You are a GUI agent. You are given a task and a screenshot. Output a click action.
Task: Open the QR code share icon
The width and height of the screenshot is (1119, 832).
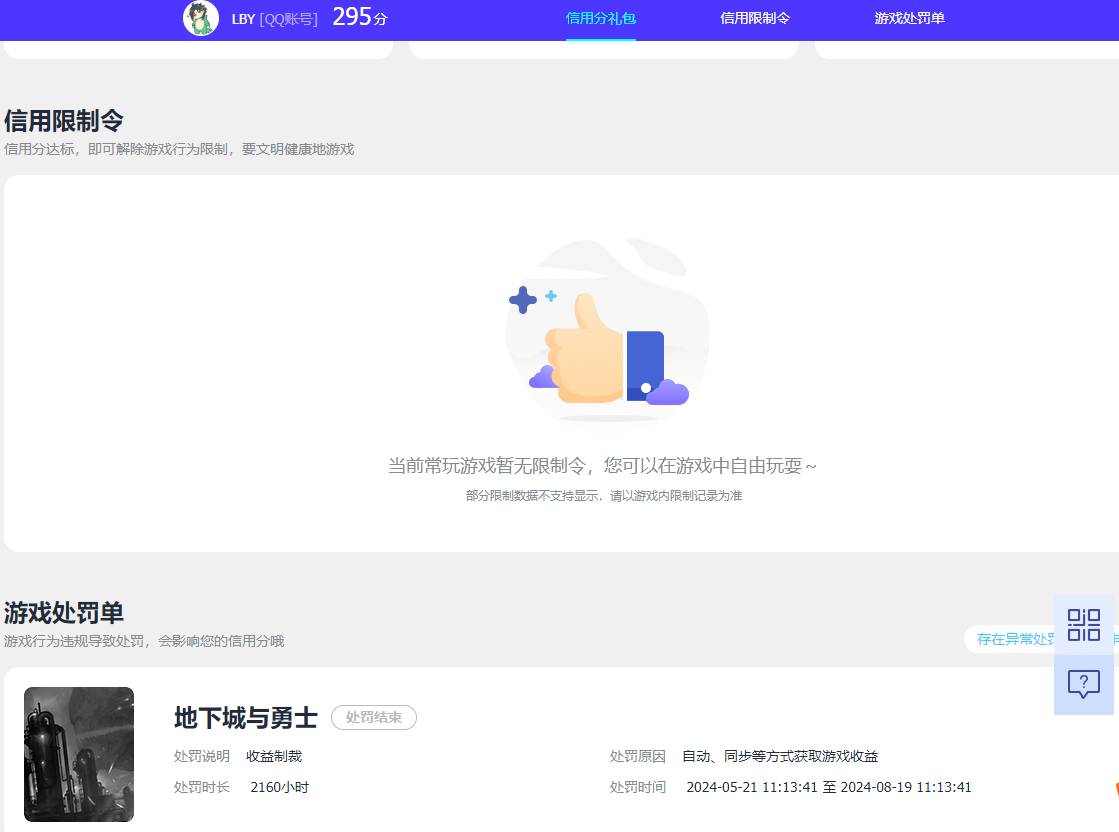click(1084, 624)
